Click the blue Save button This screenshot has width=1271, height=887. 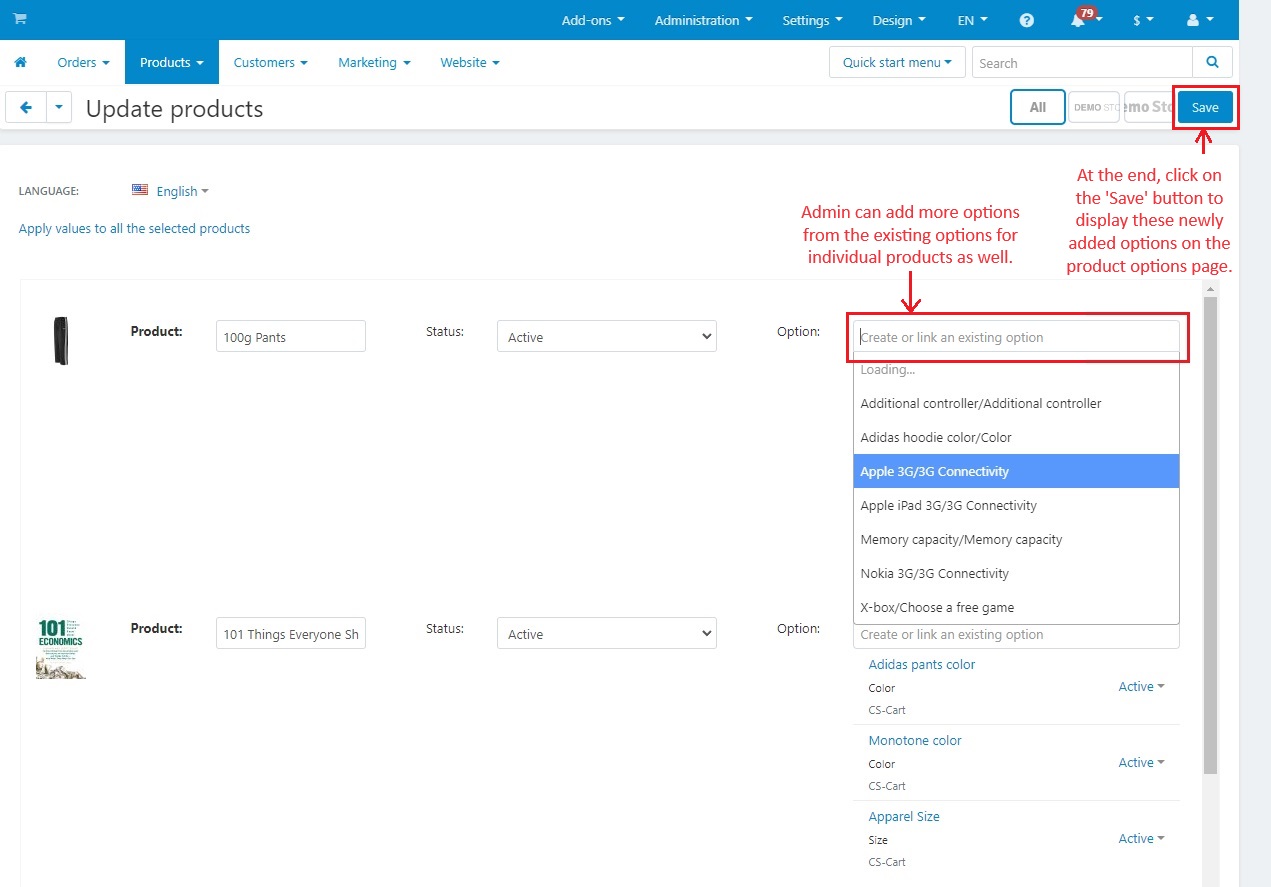pos(1205,107)
